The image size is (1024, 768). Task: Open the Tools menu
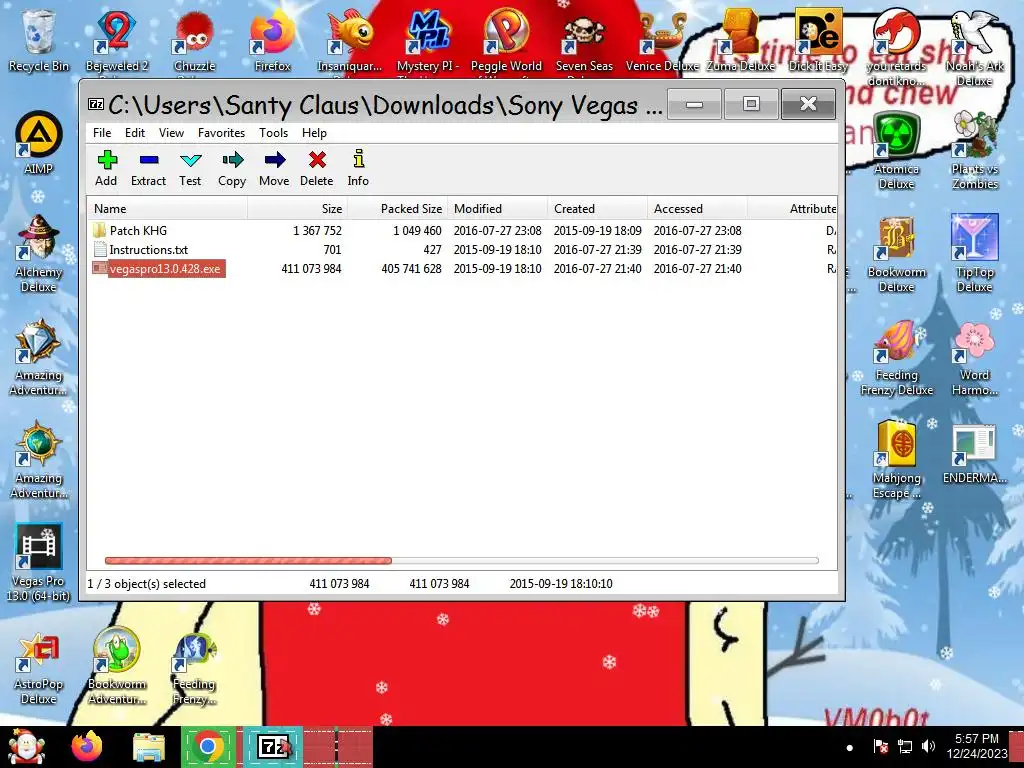[273, 133]
